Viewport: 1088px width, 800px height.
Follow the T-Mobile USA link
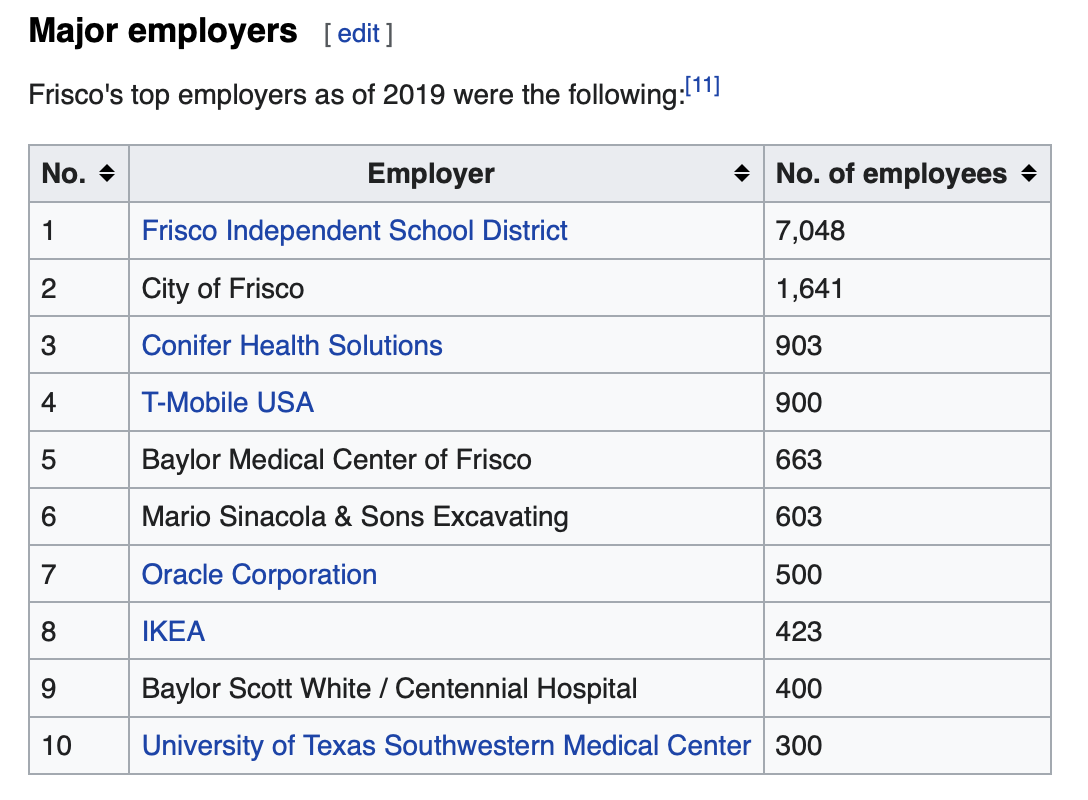pos(228,402)
